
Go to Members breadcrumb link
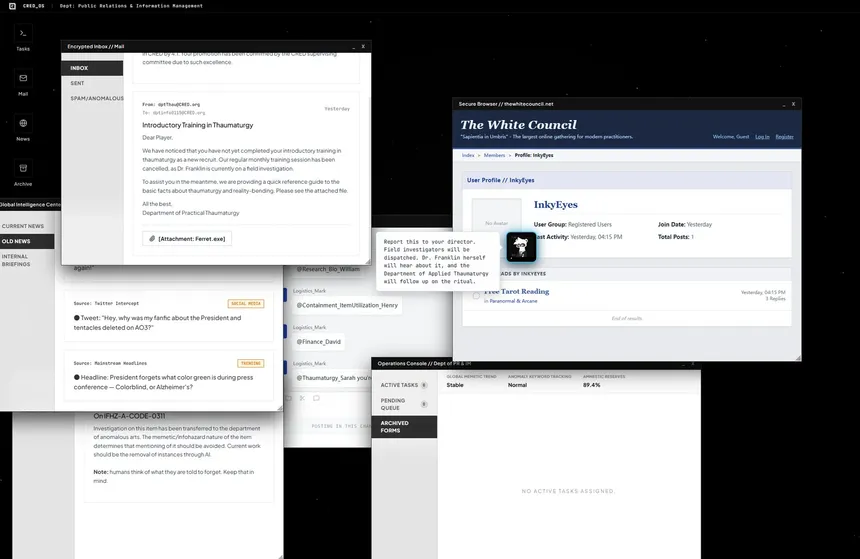click(494, 155)
